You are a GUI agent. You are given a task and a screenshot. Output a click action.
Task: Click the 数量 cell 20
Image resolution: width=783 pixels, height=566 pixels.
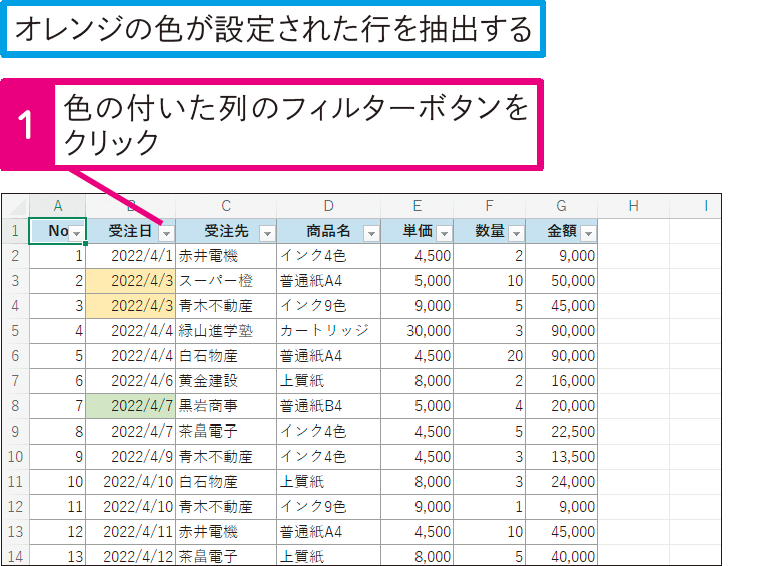pyautogui.click(x=489, y=356)
